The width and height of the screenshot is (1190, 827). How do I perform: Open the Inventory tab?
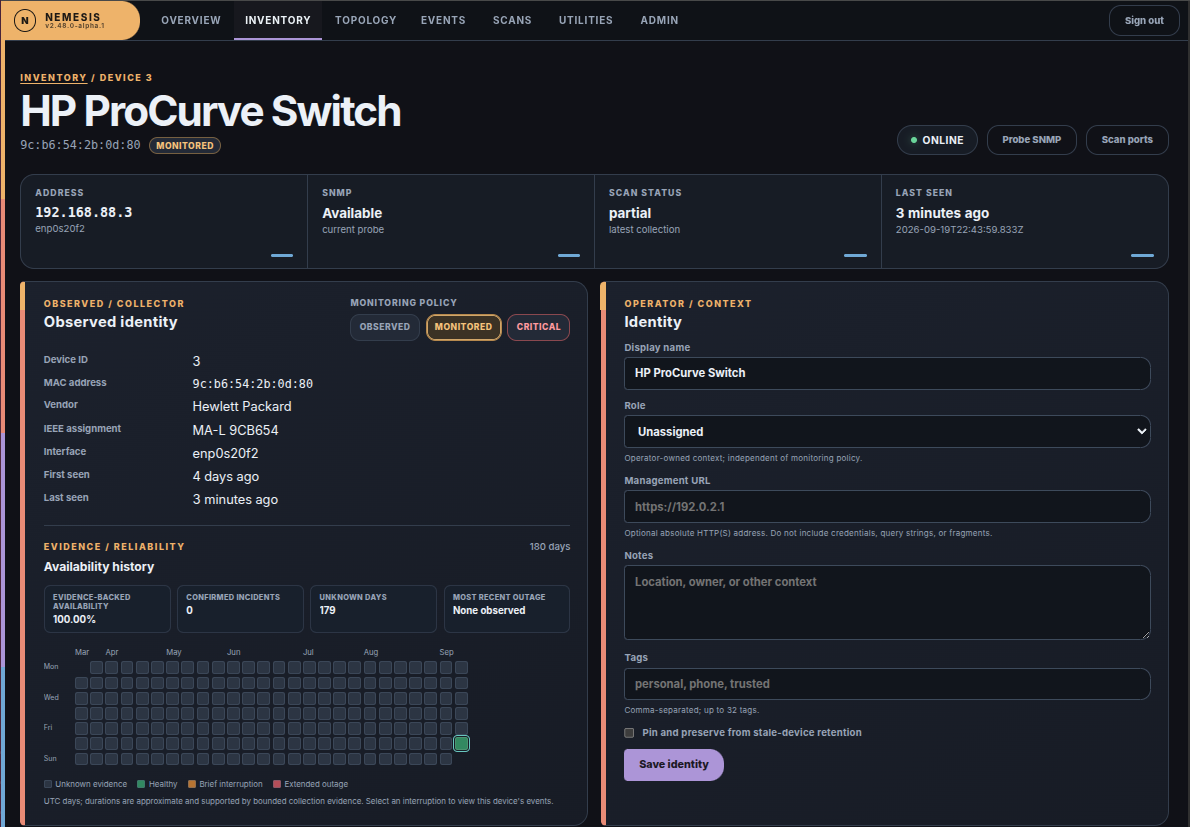point(278,20)
